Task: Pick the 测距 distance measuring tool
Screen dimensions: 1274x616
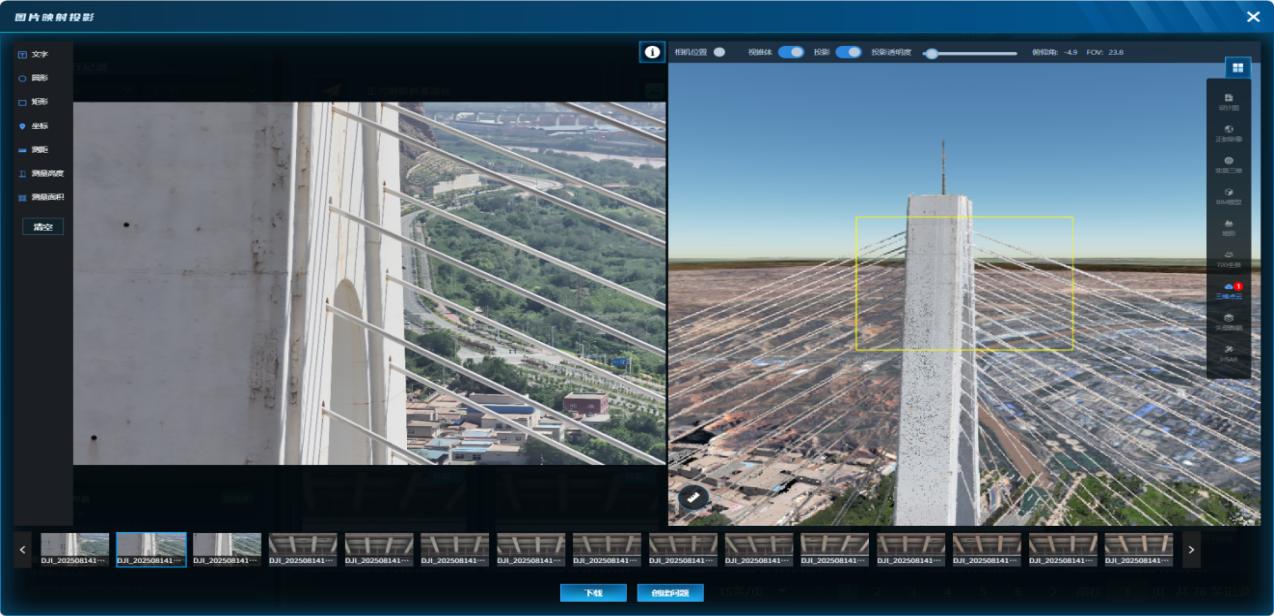Action: coord(33,150)
